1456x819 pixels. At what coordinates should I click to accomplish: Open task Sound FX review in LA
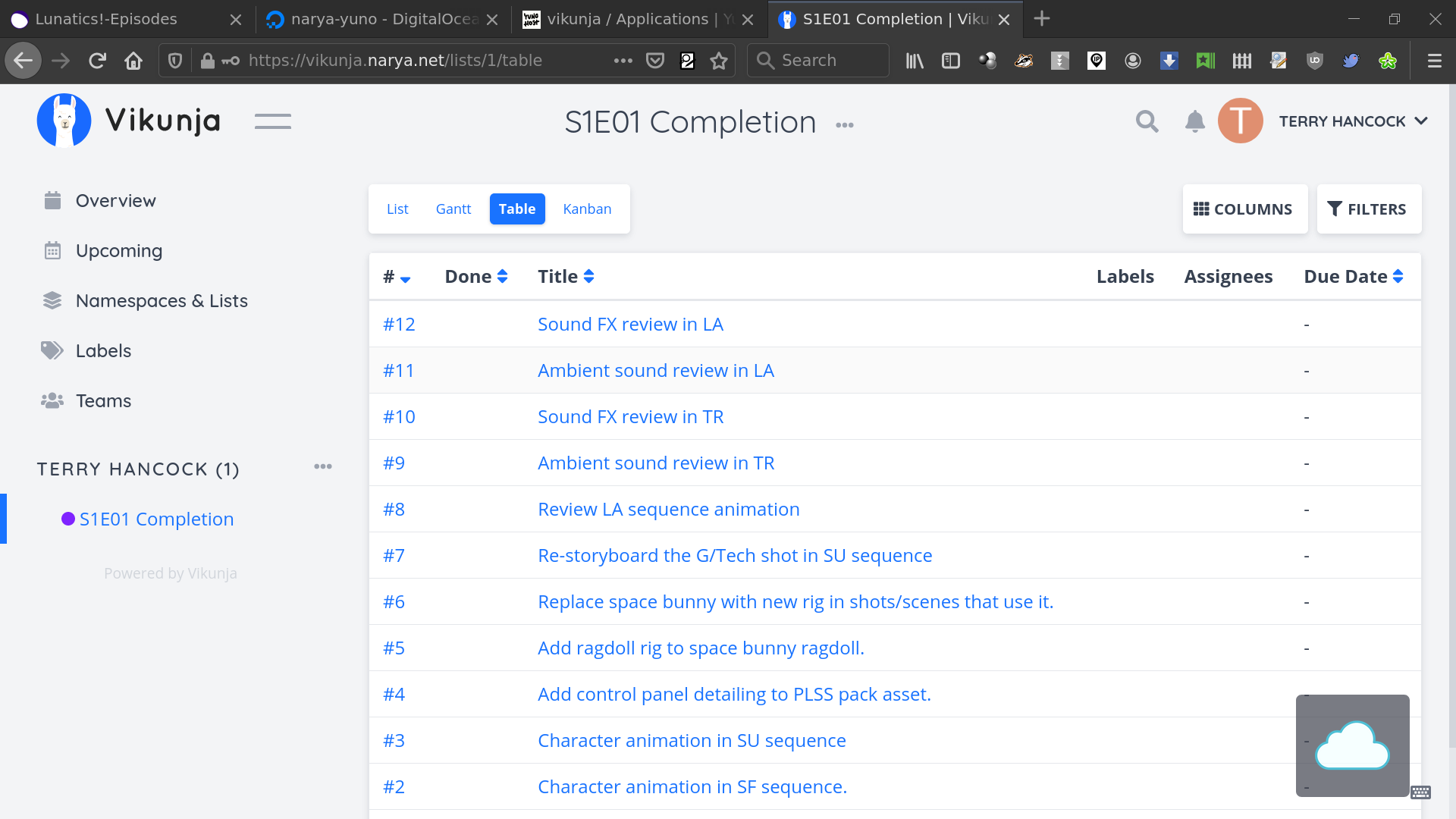click(x=630, y=325)
